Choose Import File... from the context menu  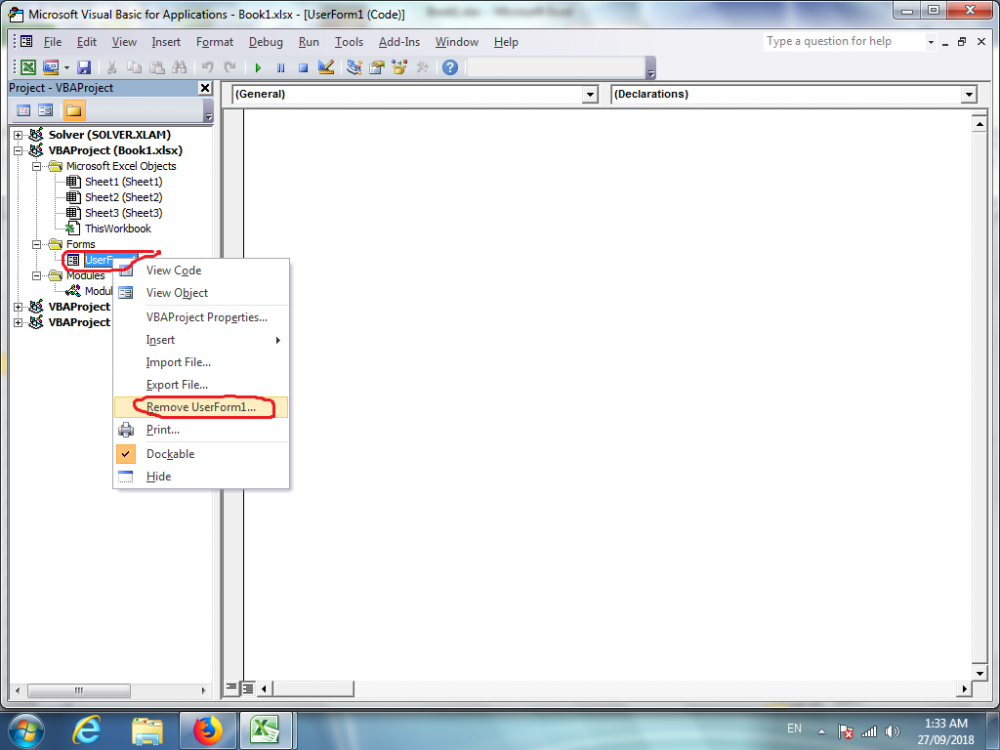click(201, 362)
